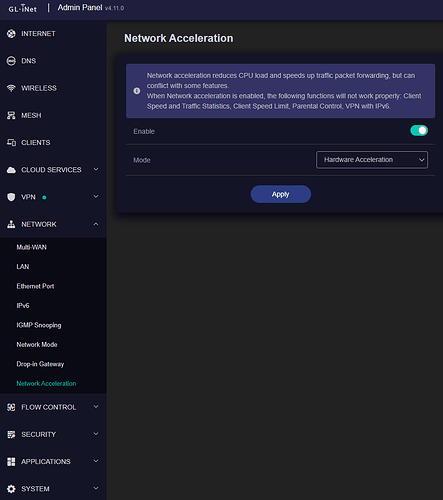Click the Admin Panel title text

click(80, 8)
